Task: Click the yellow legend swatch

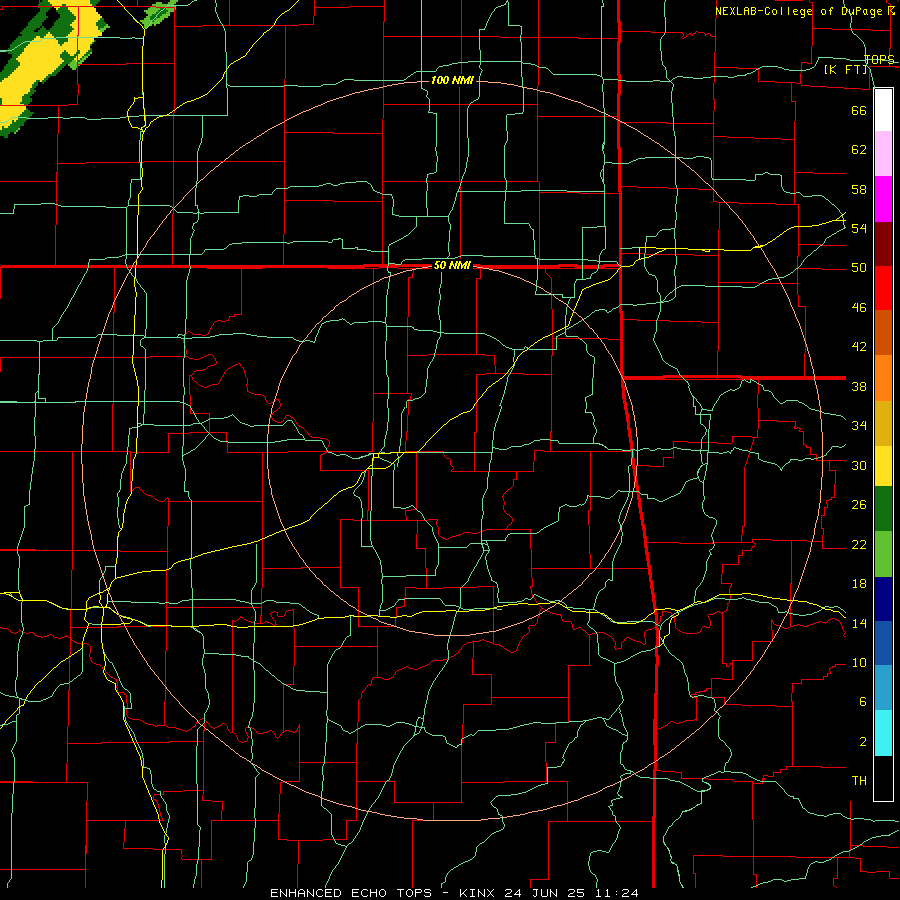Action: pos(883,466)
